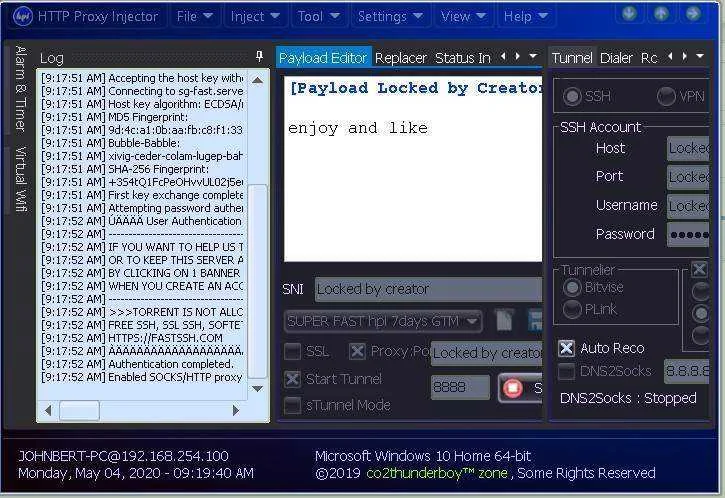
Task: Switch to Tunnel tab
Action: click(x=572, y=58)
